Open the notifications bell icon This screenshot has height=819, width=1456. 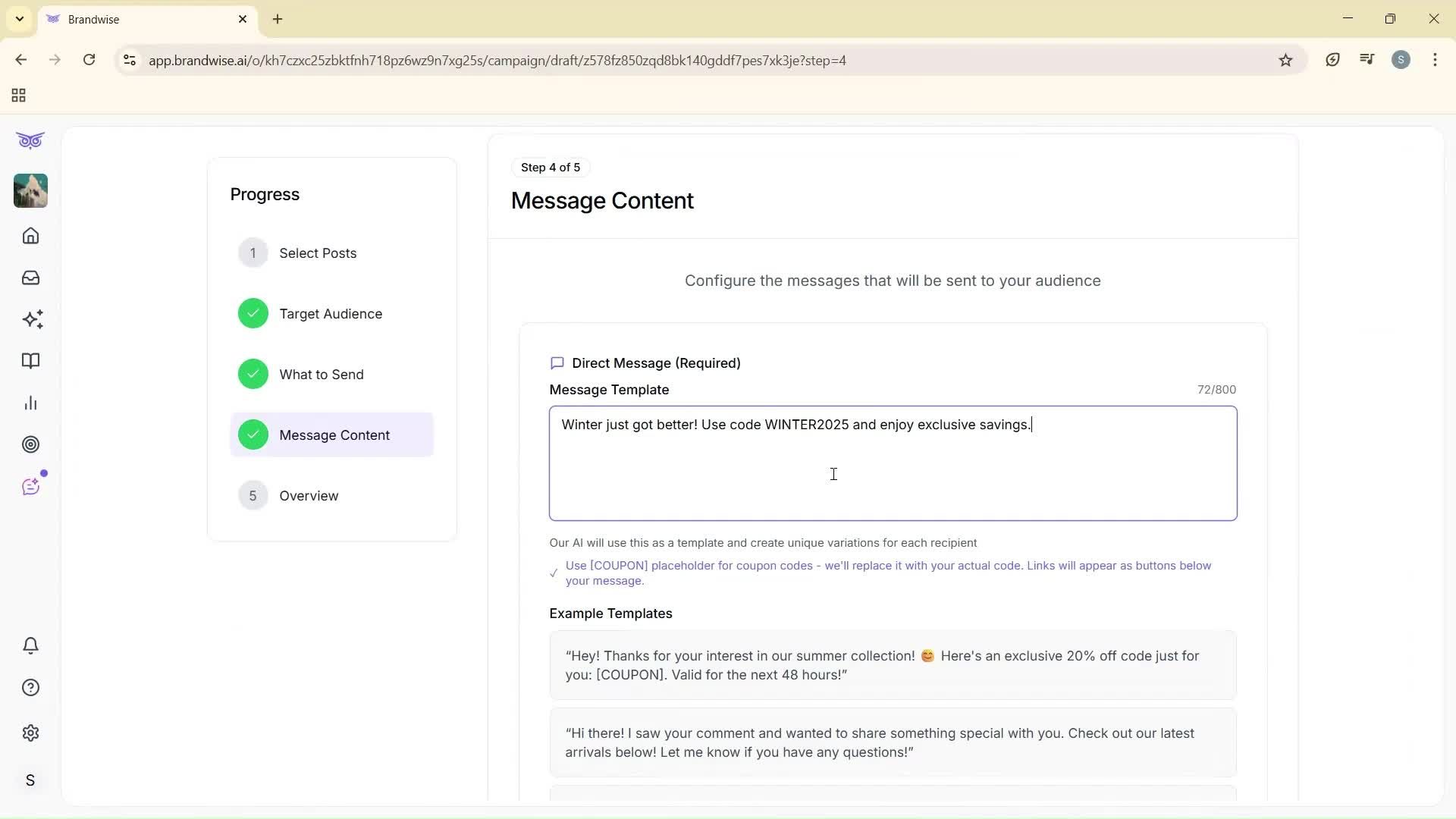pyautogui.click(x=30, y=645)
